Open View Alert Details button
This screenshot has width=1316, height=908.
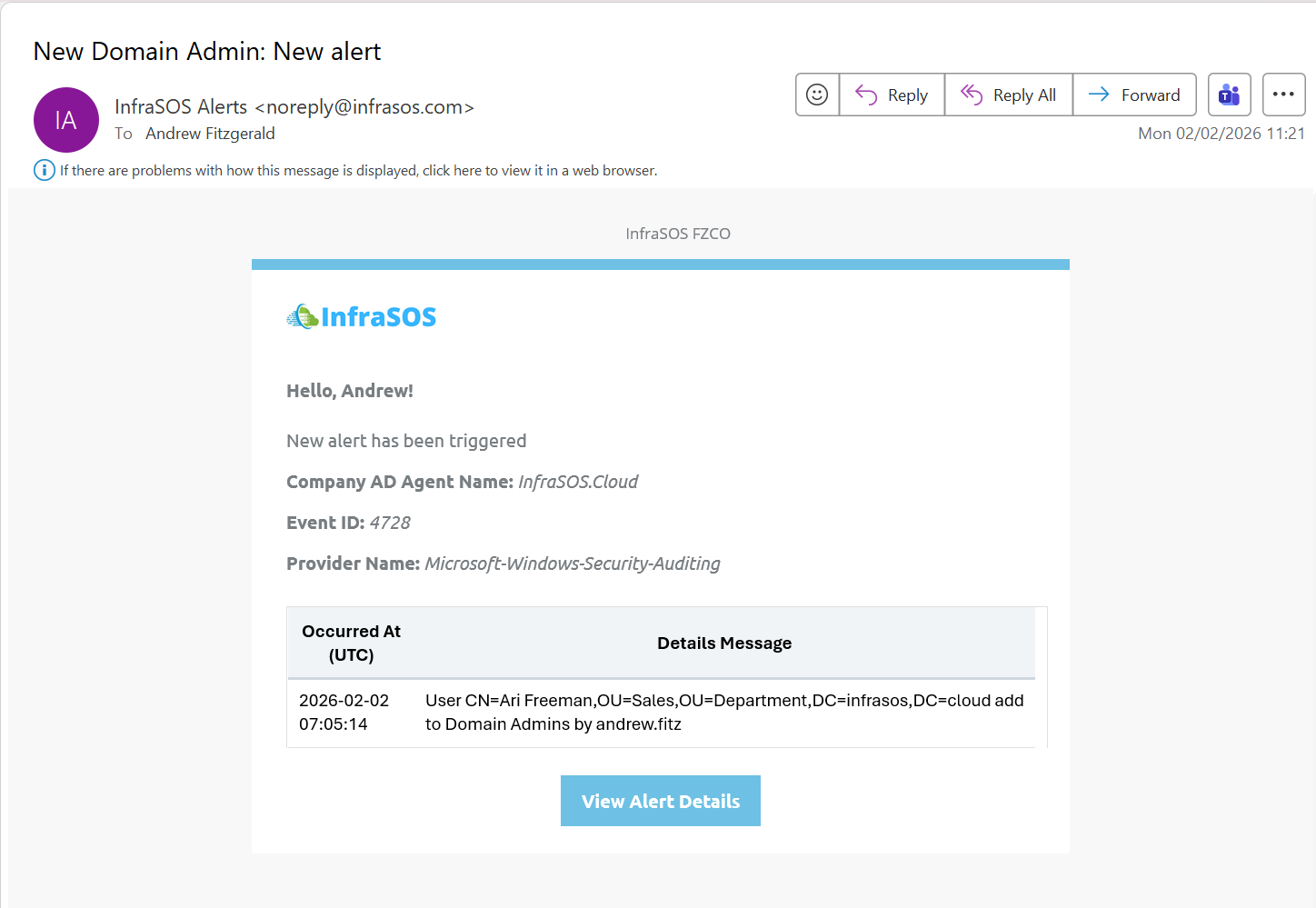(x=661, y=801)
